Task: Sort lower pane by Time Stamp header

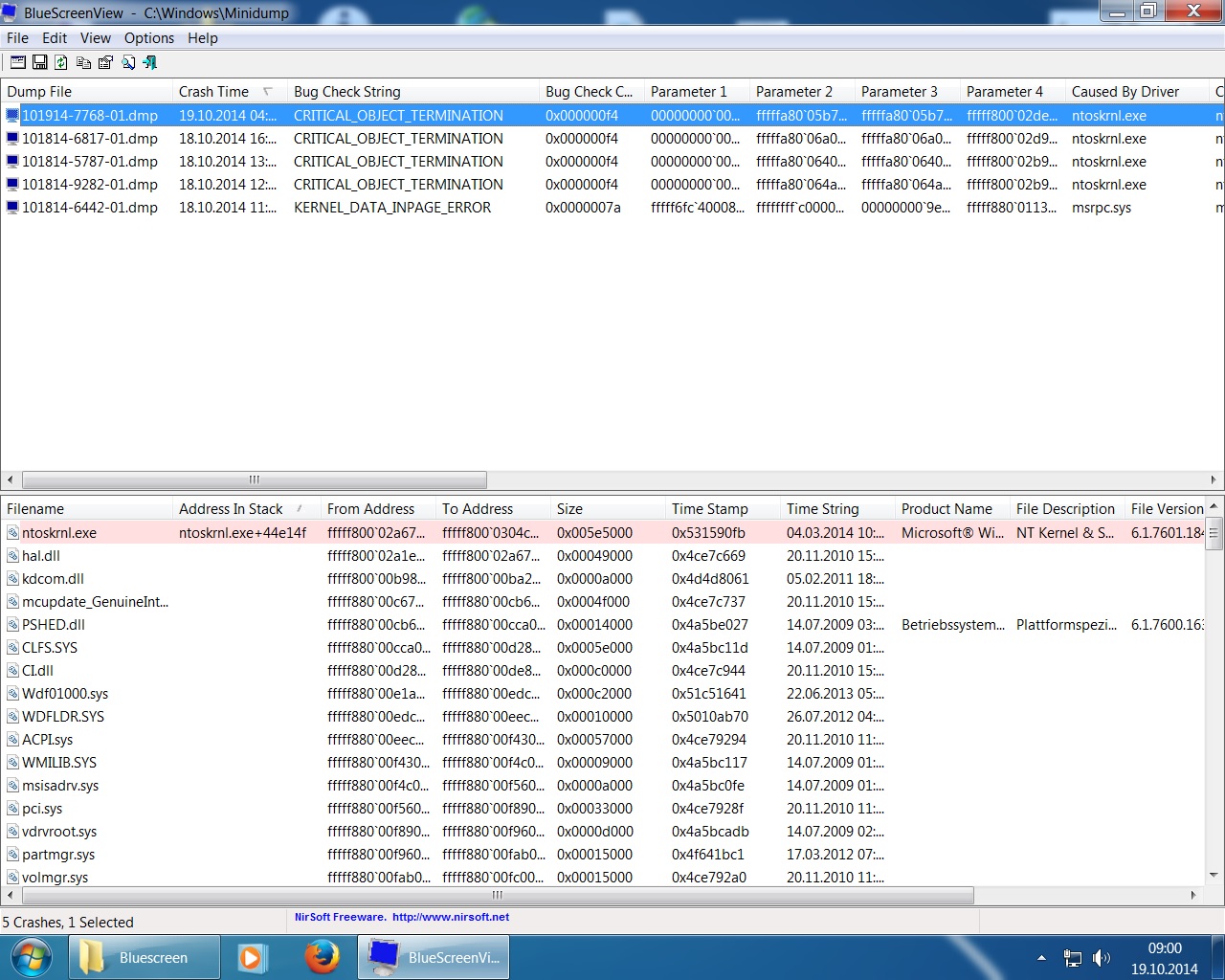Action: pyautogui.click(x=723, y=509)
